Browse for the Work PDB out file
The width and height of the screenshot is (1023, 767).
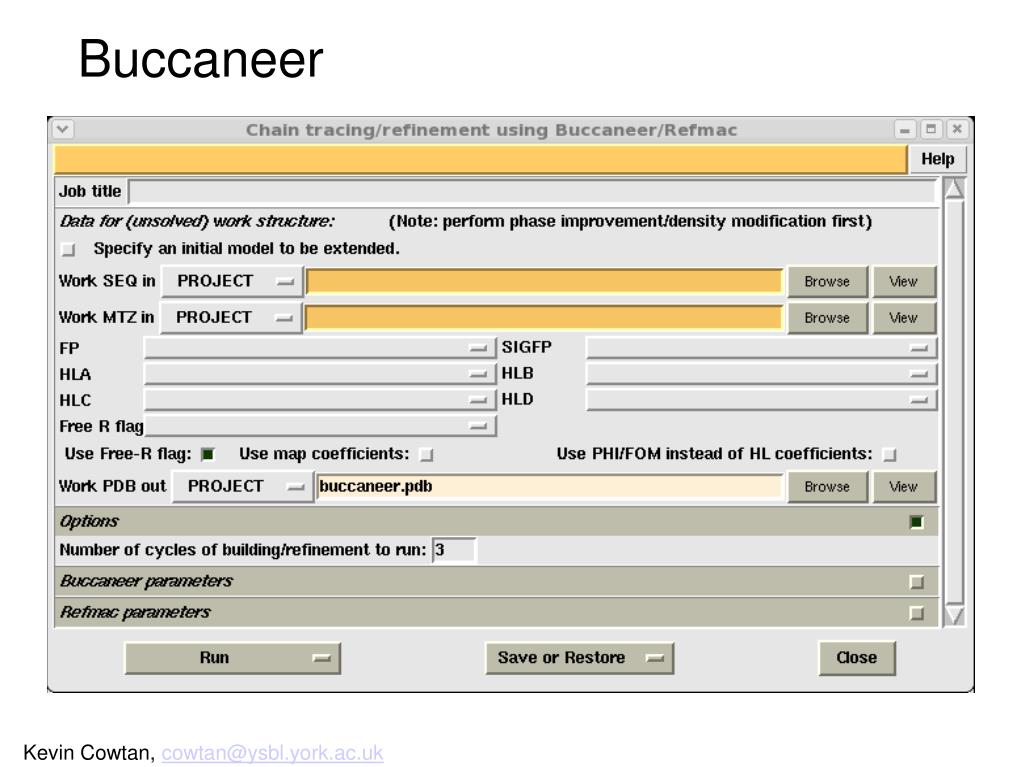827,487
